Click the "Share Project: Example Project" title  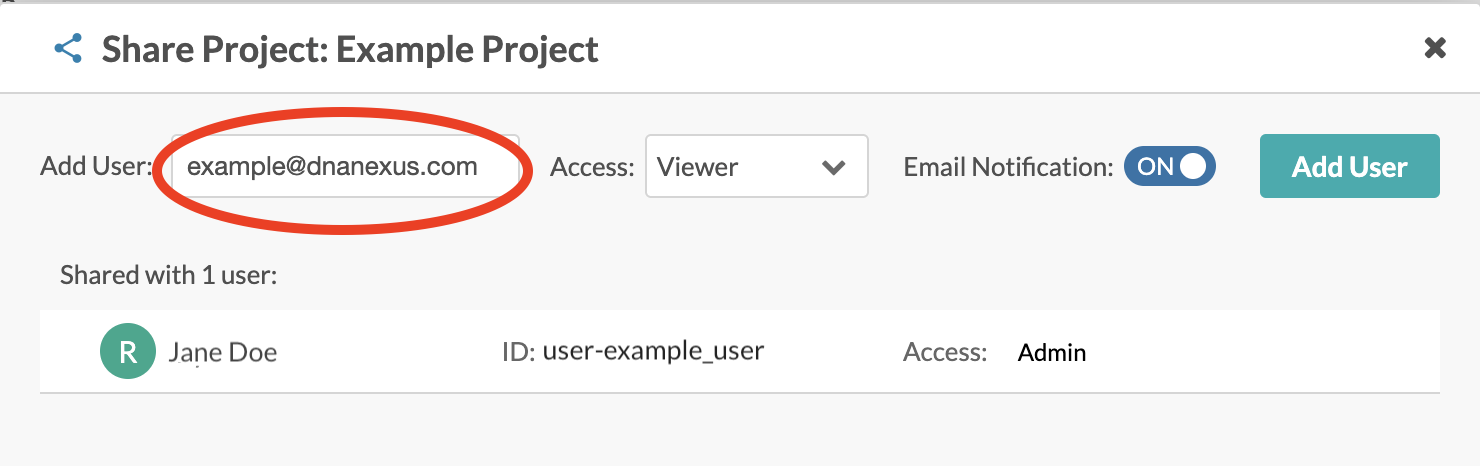click(350, 48)
